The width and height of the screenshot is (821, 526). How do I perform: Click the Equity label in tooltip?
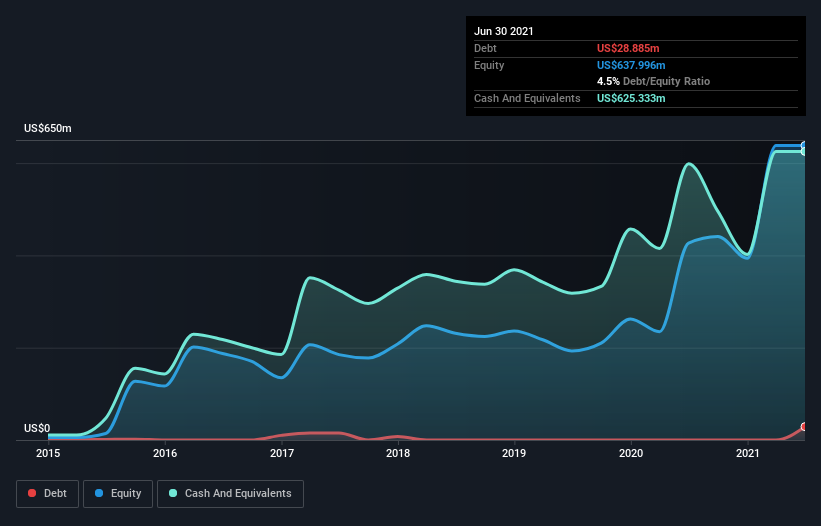489,65
